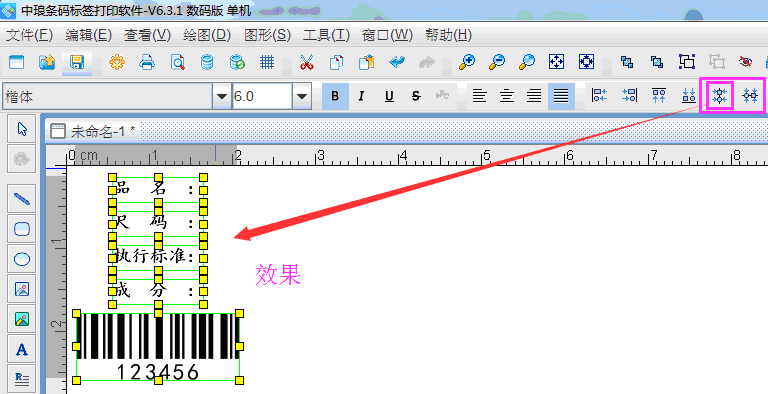Open document settings gear icon
The height and width of the screenshot is (394, 768).
(117, 62)
